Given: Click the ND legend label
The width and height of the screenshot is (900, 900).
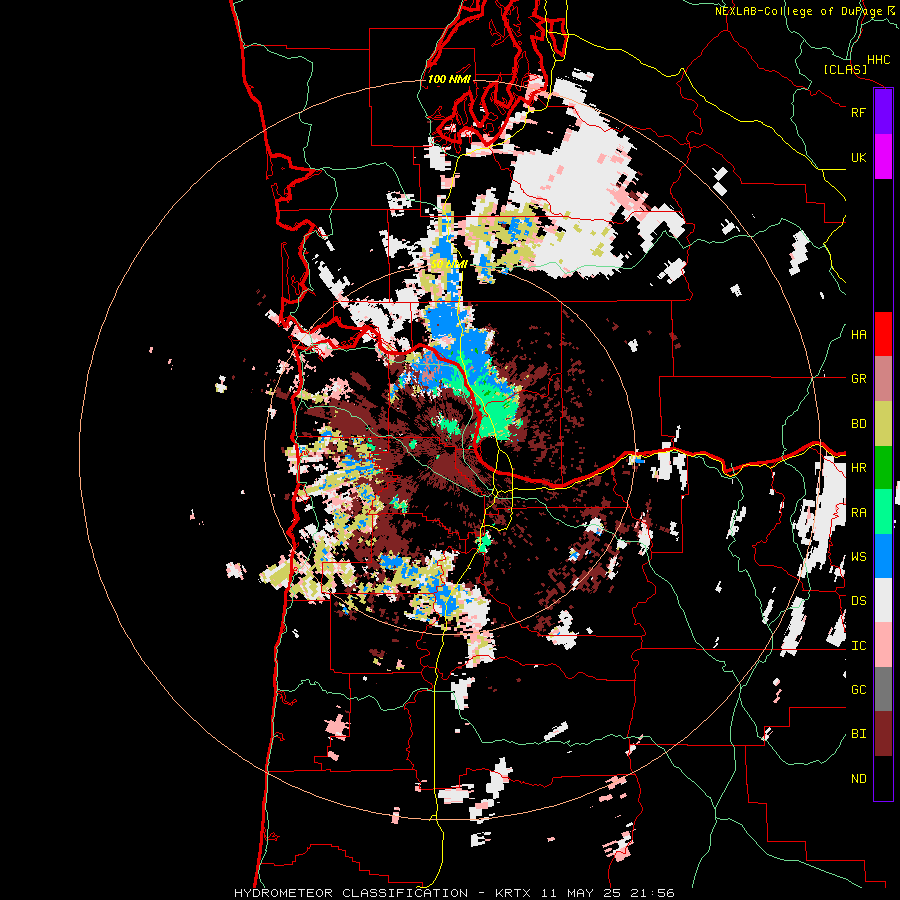Looking at the screenshot, I should pyautogui.click(x=858, y=779).
